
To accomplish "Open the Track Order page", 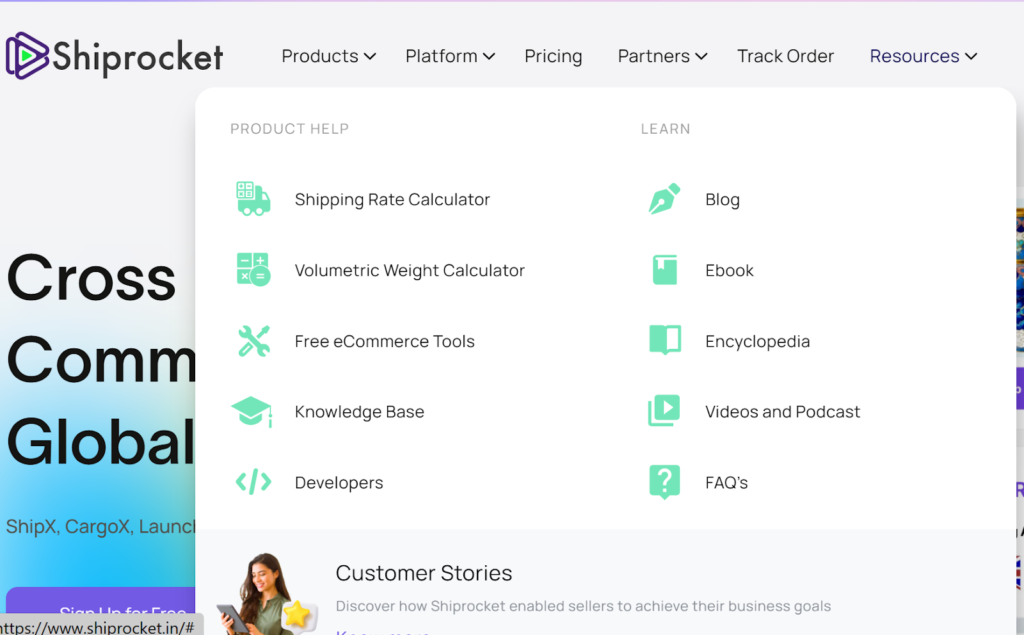I will point(785,56).
